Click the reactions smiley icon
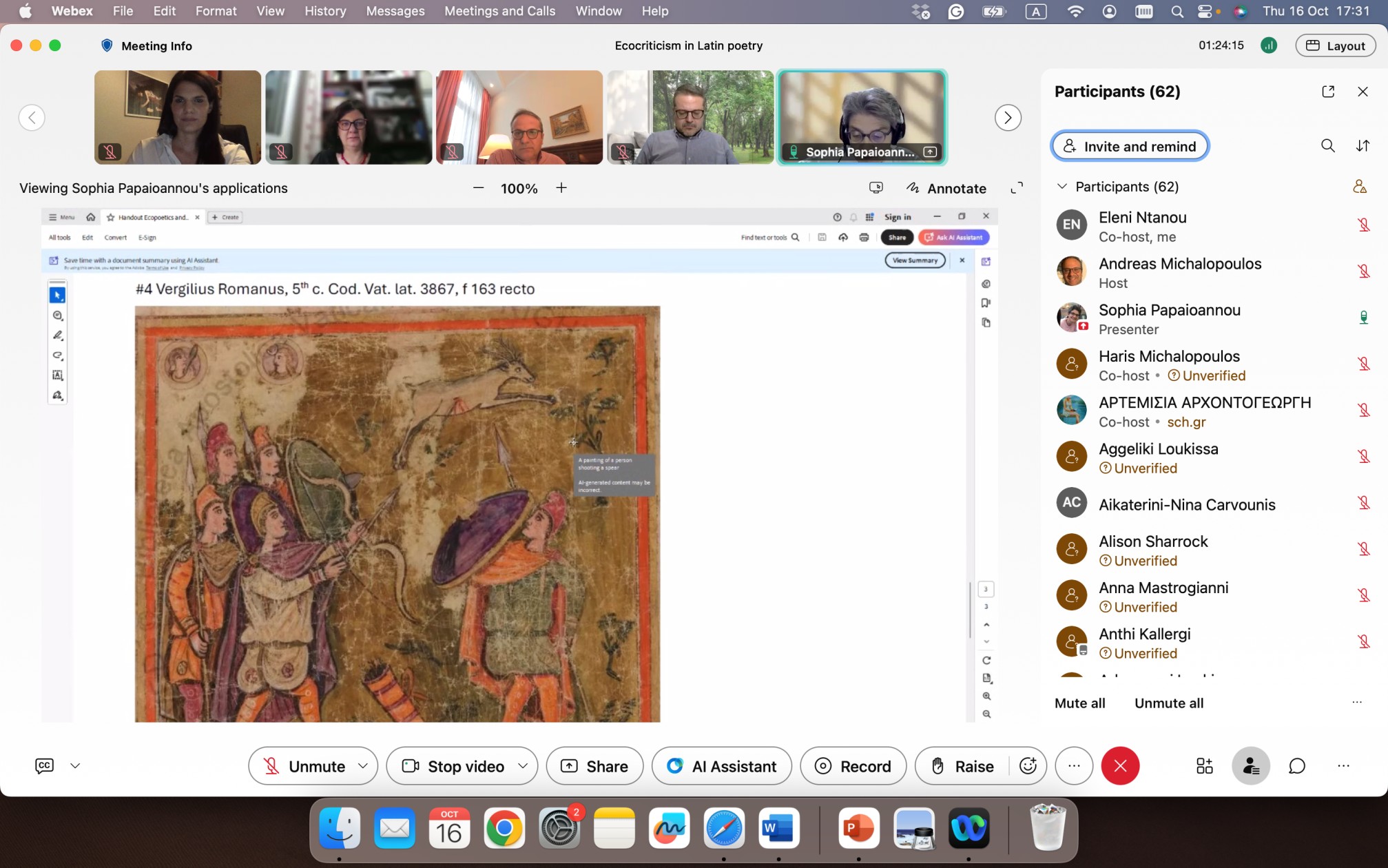Screen dimensions: 1388x868 [1028, 765]
